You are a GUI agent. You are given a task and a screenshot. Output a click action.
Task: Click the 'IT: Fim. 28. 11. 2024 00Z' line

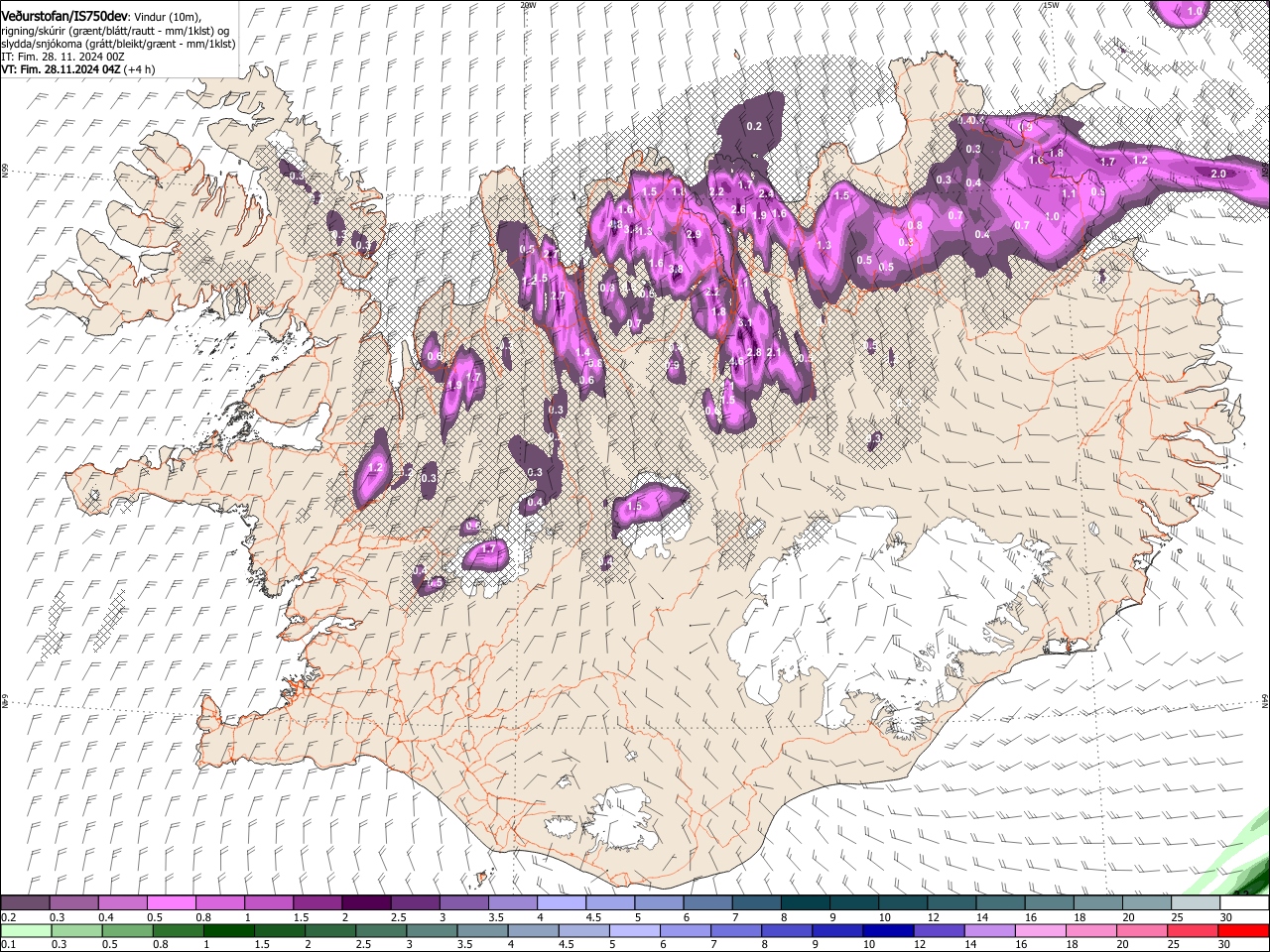[63, 57]
